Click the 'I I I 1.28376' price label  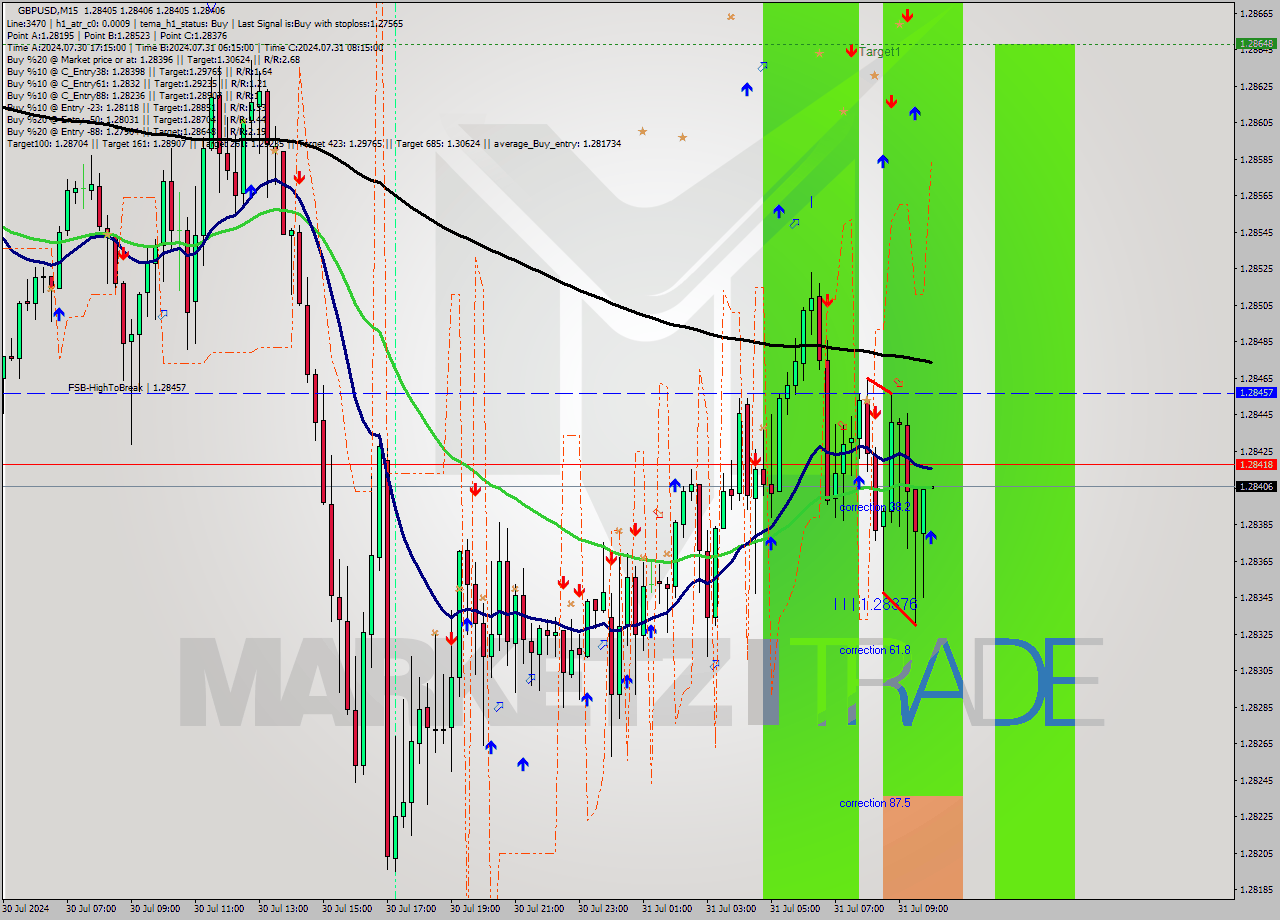tap(876, 604)
